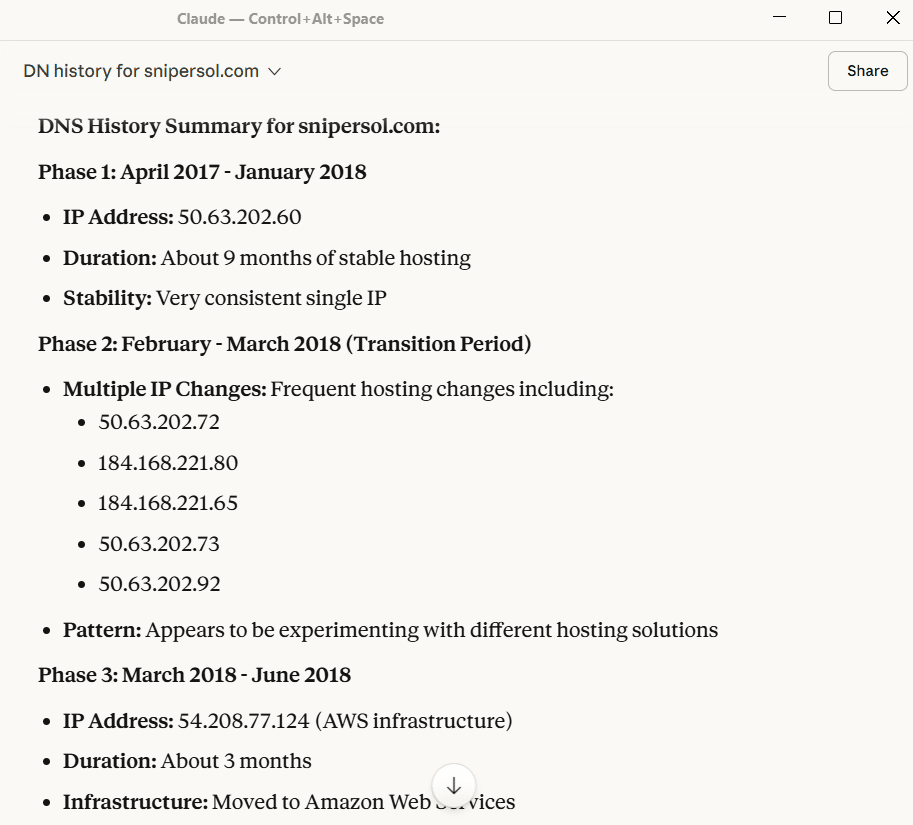Click the window title 'Claude — Control+Alt+Space'
Image resolution: width=913 pixels, height=825 pixels.
point(281,19)
